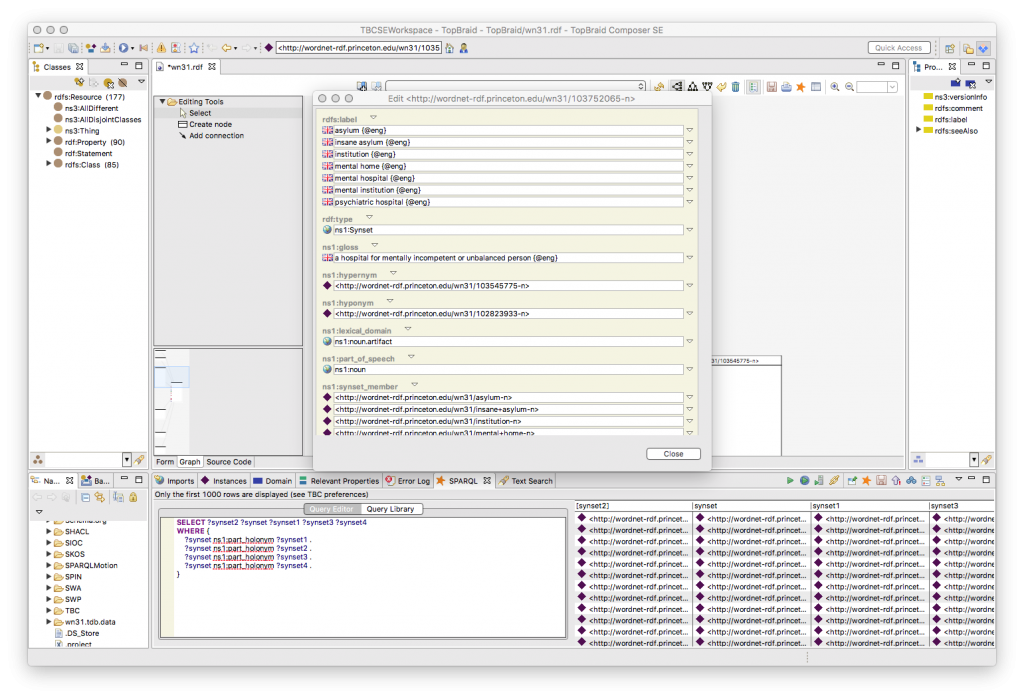Click the zoom out magnifier icon

click(850, 87)
